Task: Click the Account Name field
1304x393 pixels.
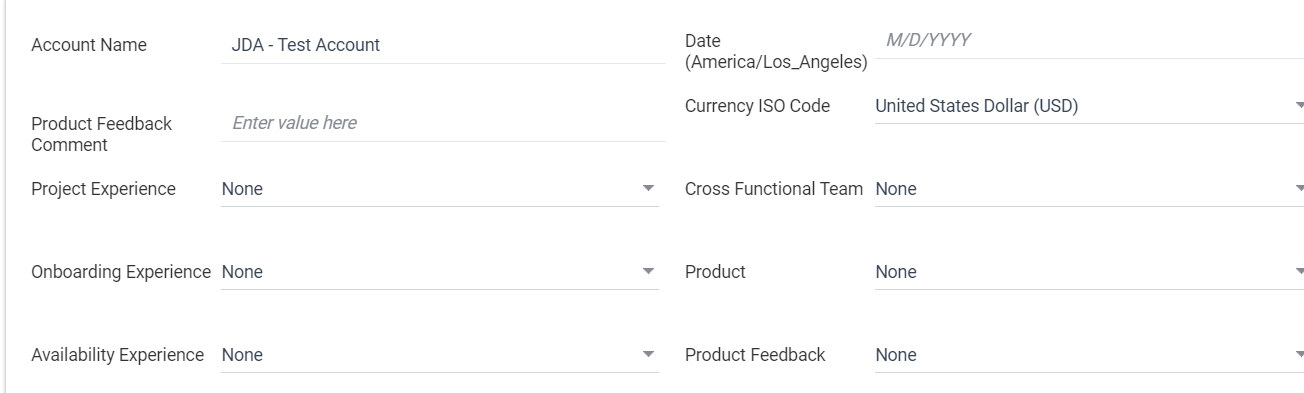Action: (443, 45)
